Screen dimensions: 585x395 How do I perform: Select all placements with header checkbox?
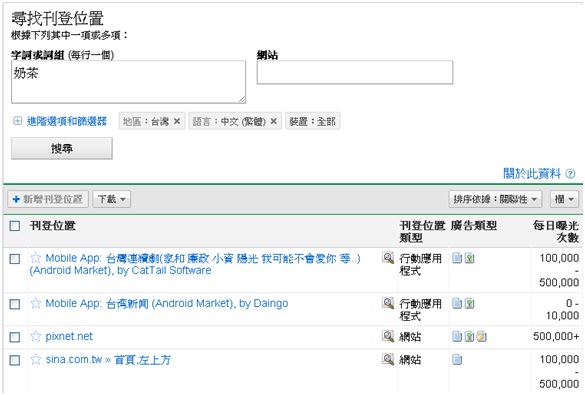click(15, 226)
